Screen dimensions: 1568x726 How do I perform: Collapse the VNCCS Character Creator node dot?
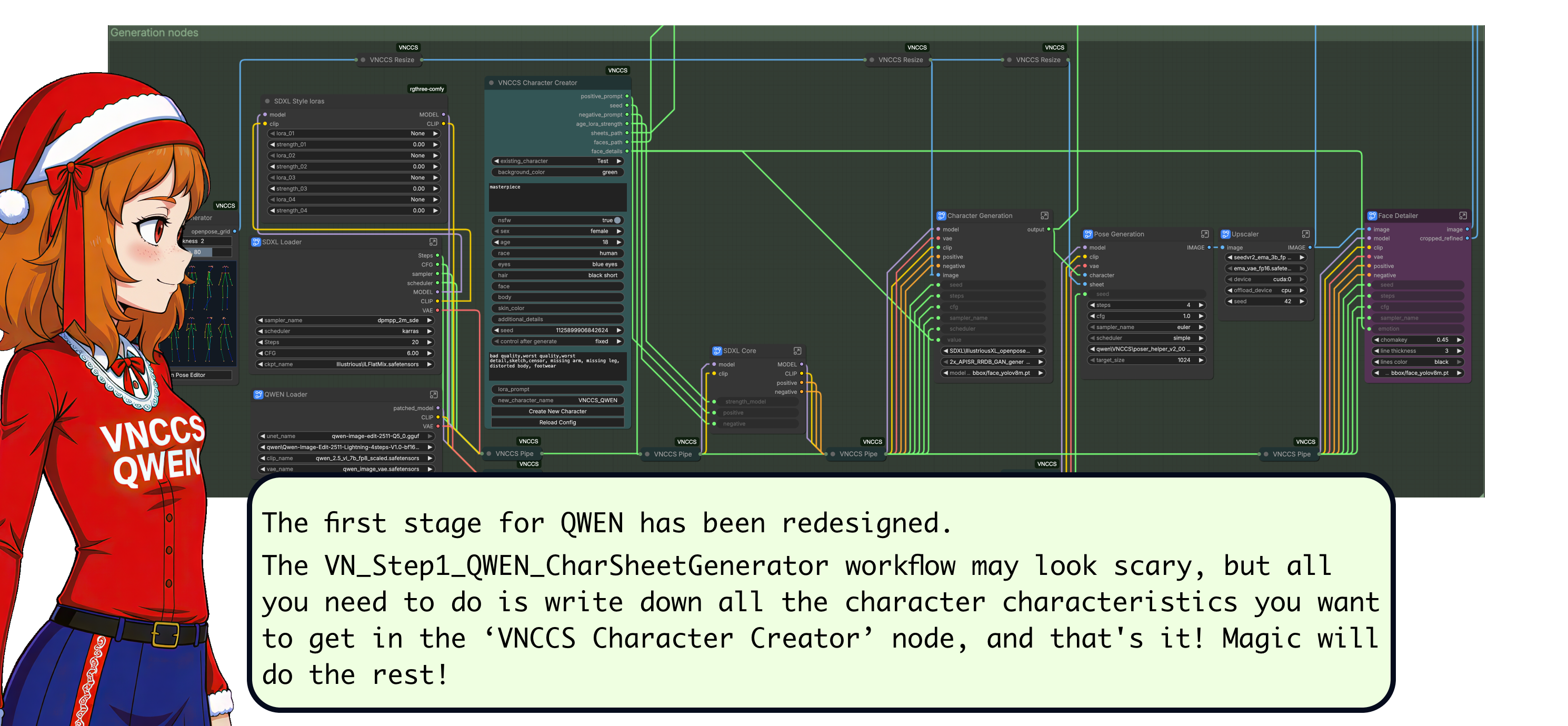point(491,83)
